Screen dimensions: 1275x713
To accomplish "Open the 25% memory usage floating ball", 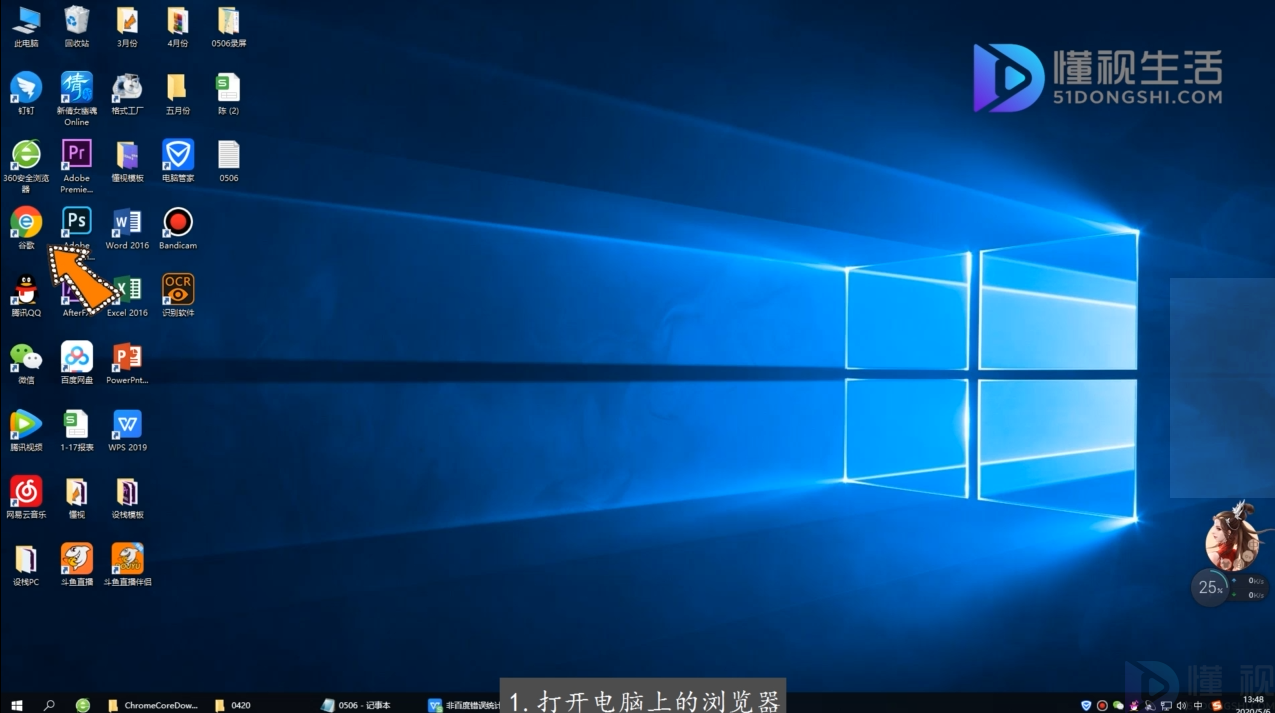I will pyautogui.click(x=1210, y=587).
